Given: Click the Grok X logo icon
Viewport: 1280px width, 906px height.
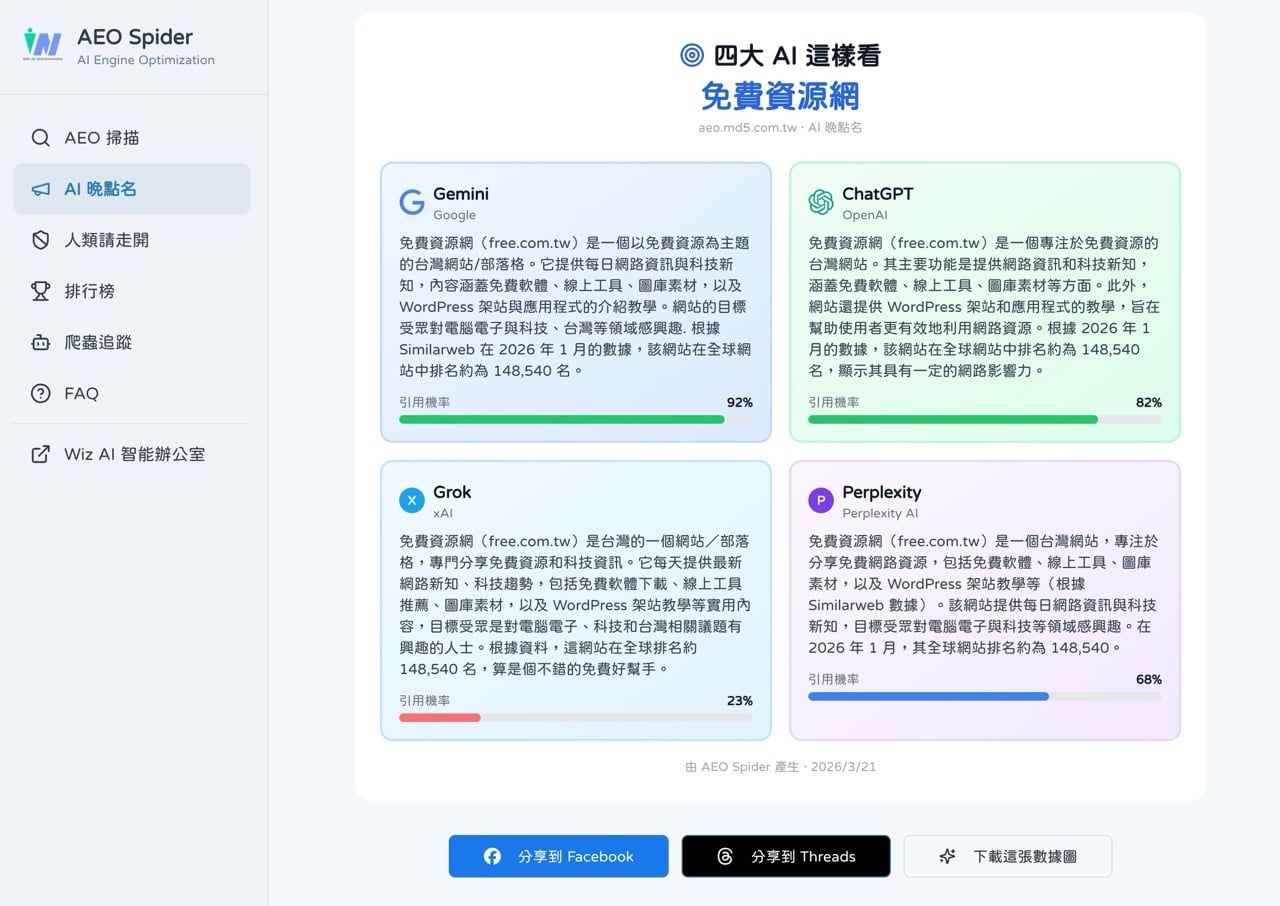Looking at the screenshot, I should click(x=412, y=501).
